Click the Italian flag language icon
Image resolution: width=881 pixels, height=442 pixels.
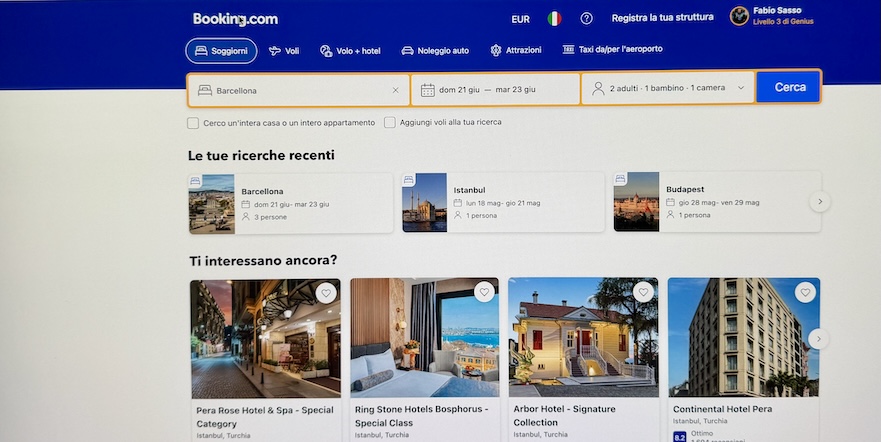pos(554,19)
